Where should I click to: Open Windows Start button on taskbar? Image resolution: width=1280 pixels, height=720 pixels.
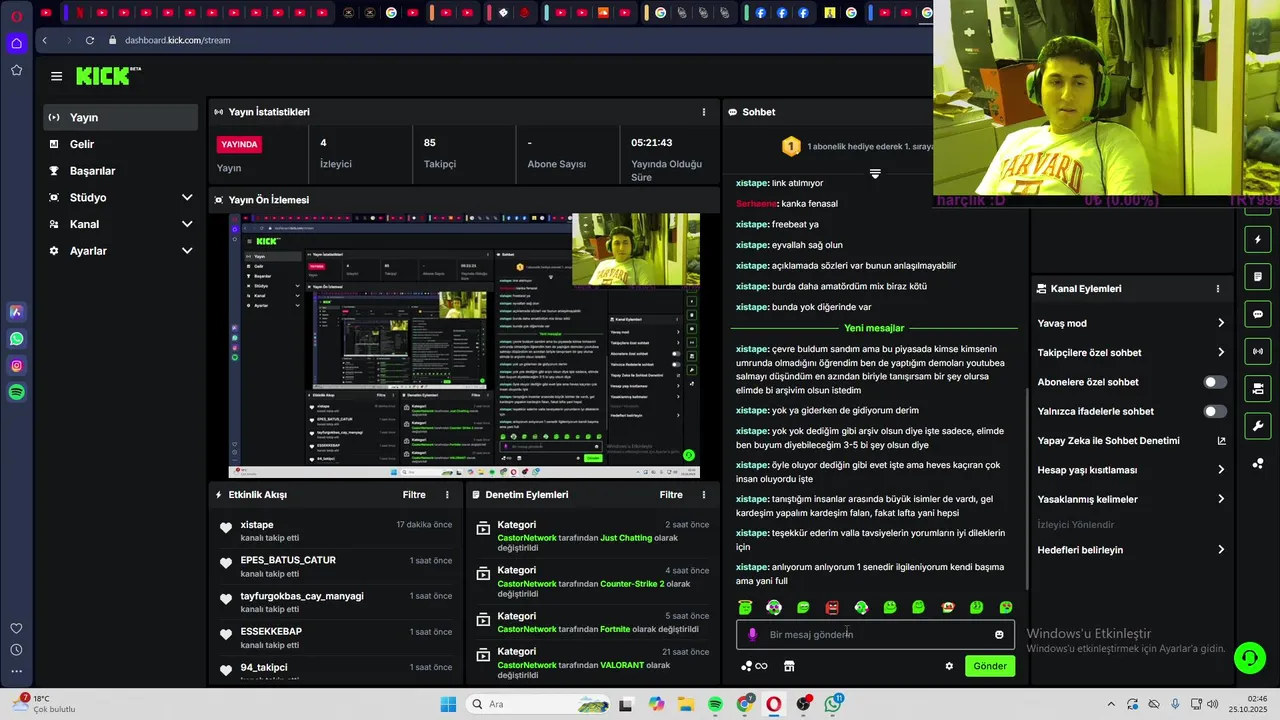448,704
